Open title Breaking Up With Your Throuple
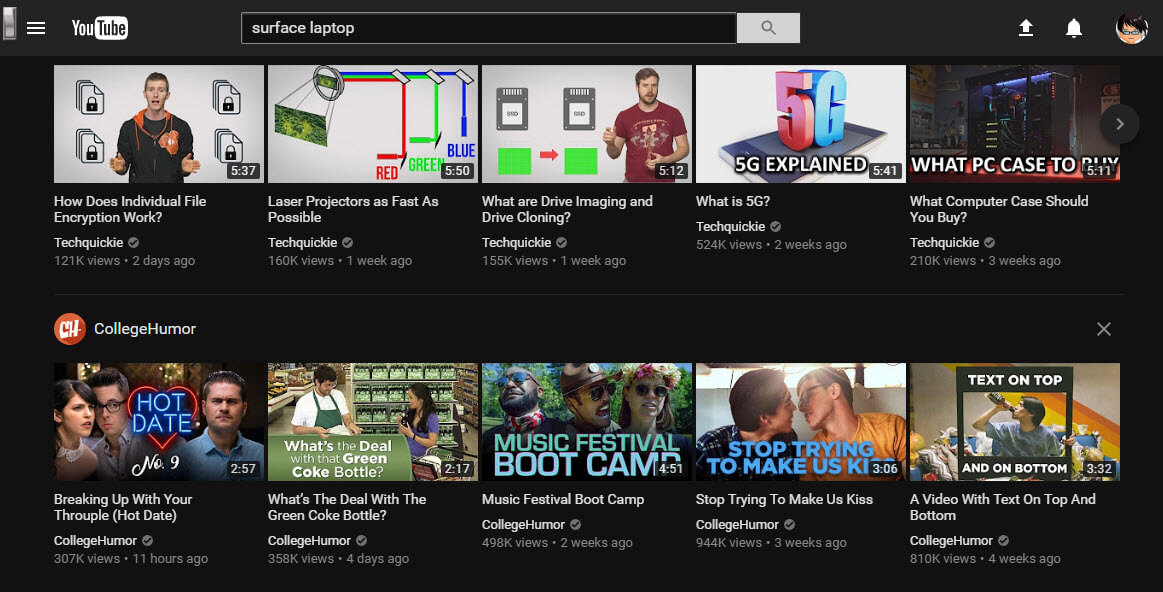 pos(123,507)
